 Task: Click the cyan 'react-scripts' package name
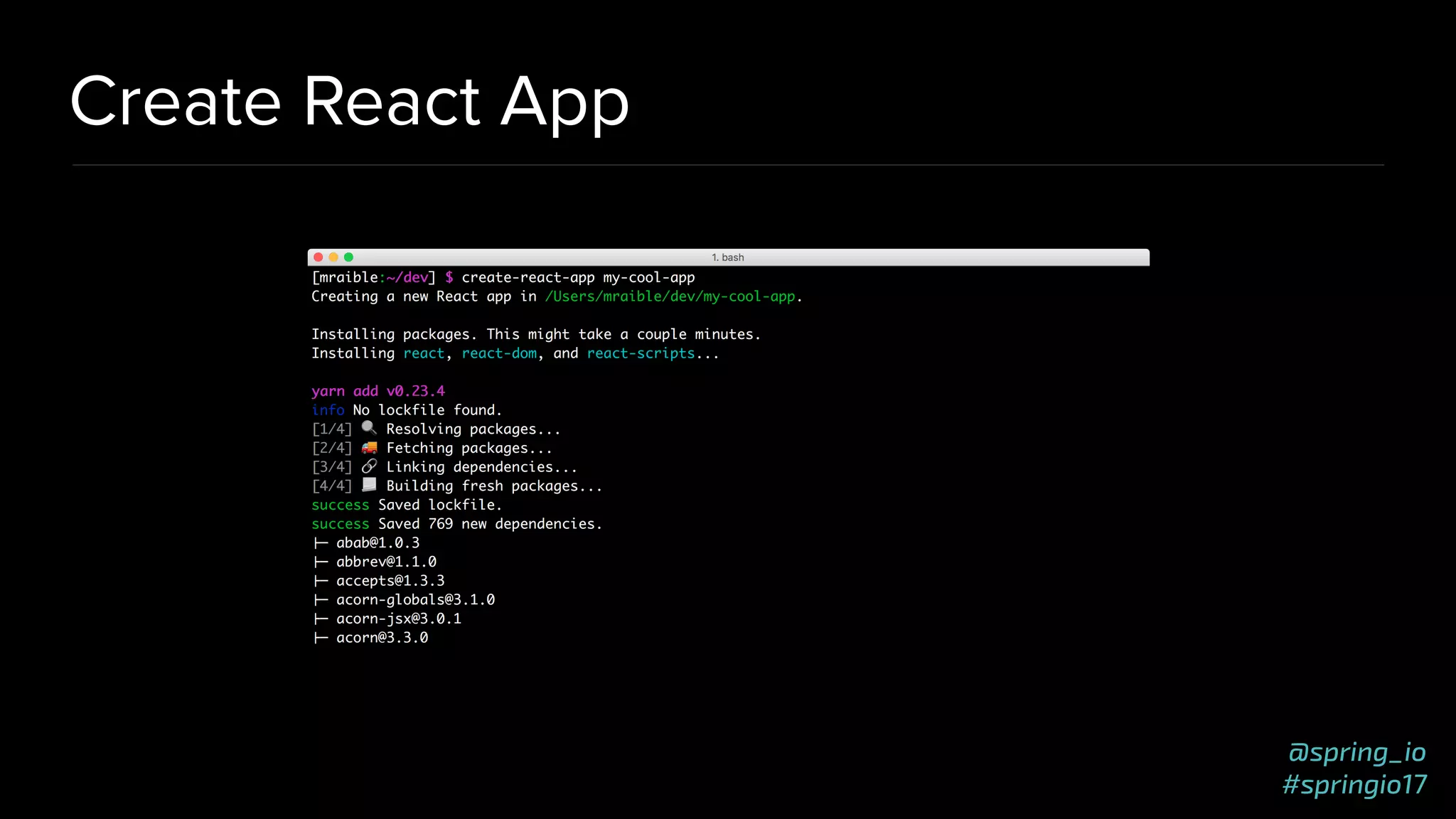point(641,353)
